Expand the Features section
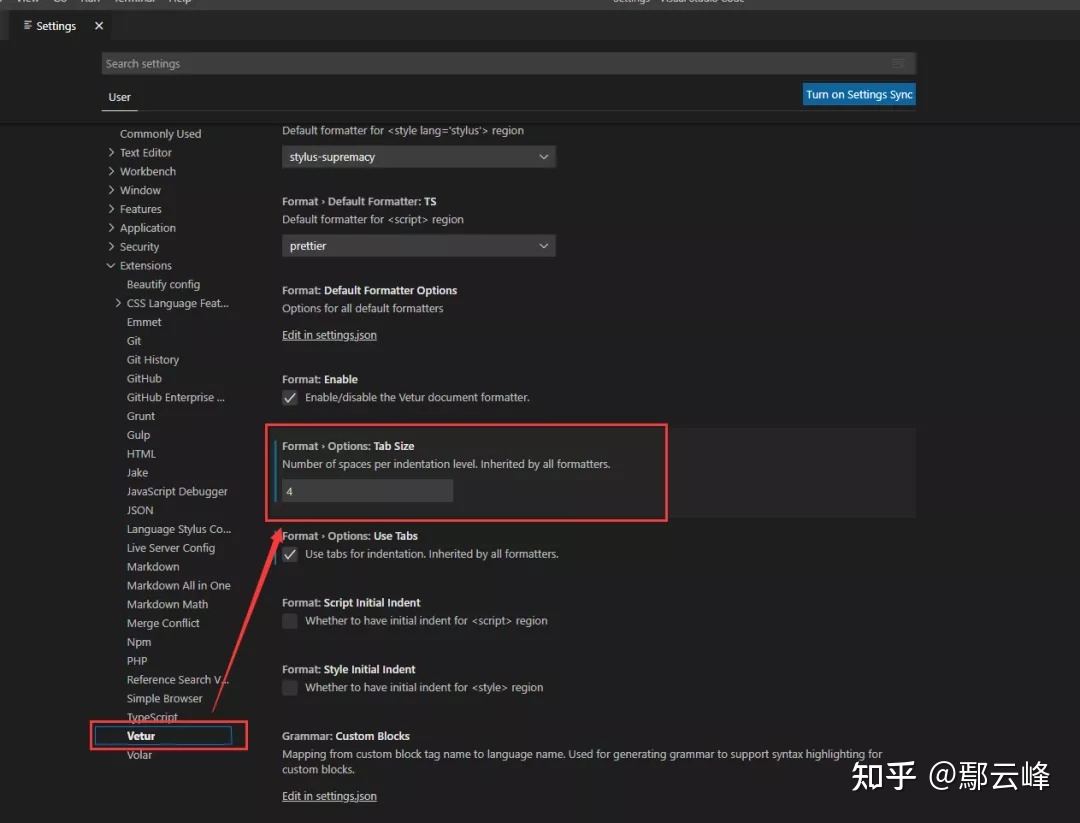The width and height of the screenshot is (1080, 823). [x=112, y=209]
